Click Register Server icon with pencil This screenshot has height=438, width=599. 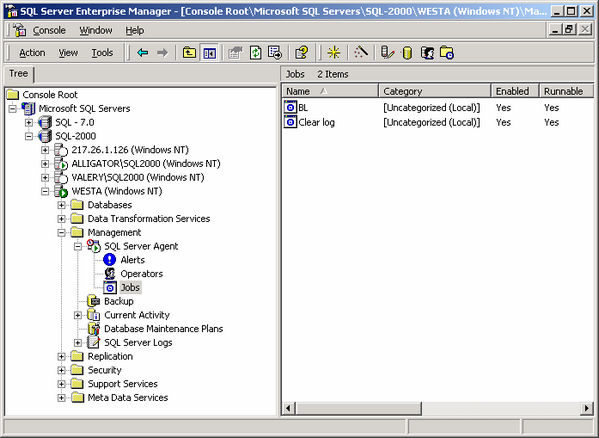(387, 52)
